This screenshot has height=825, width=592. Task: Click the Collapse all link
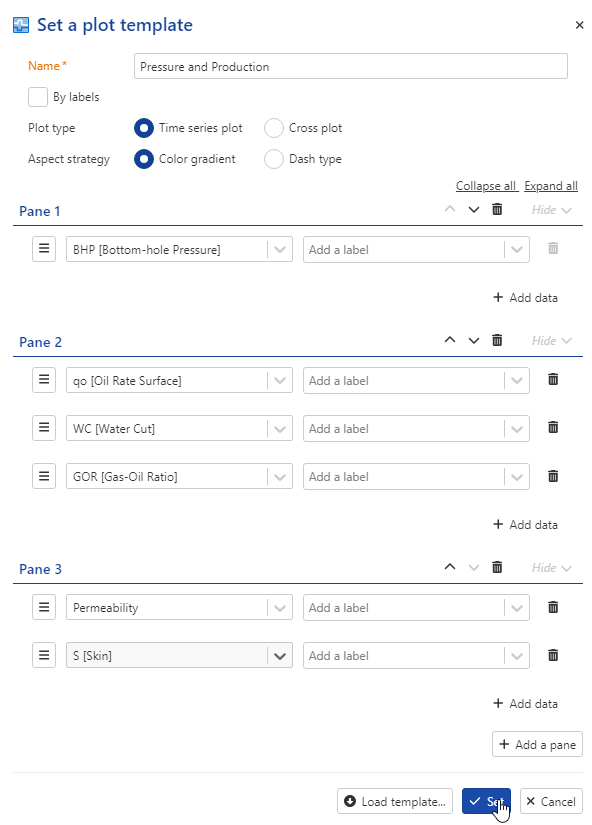point(486,186)
